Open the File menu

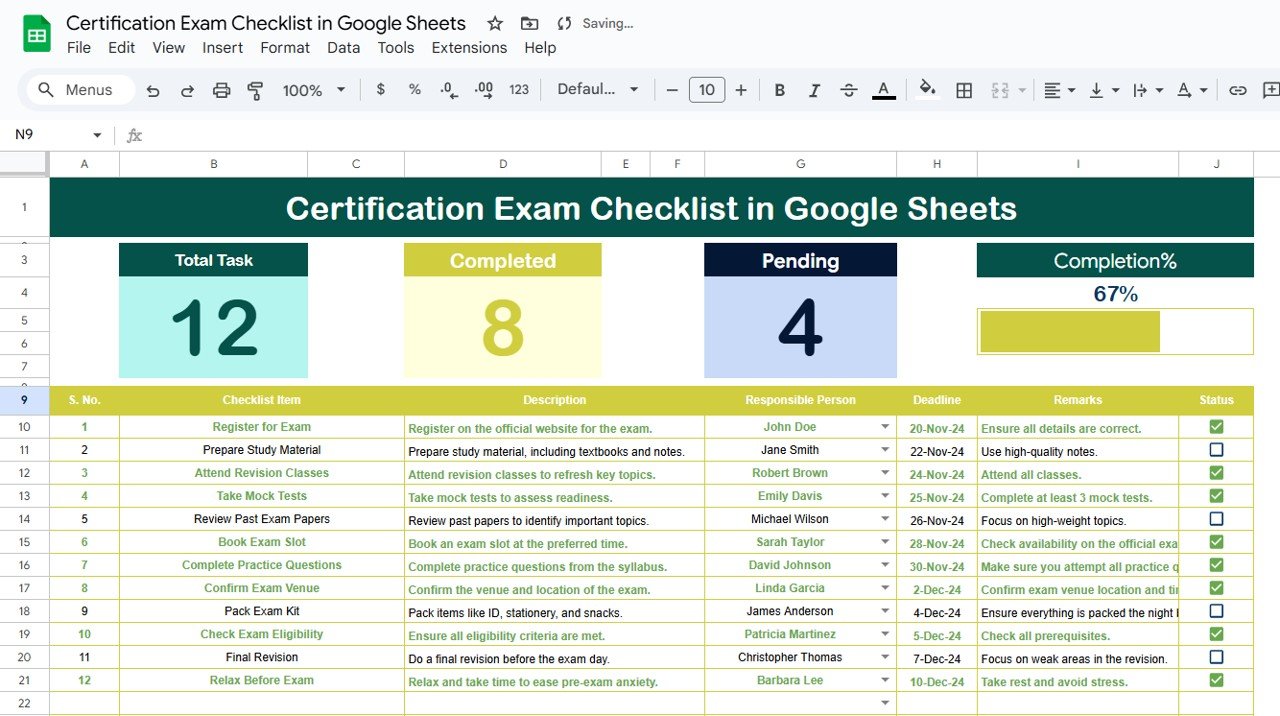click(78, 48)
